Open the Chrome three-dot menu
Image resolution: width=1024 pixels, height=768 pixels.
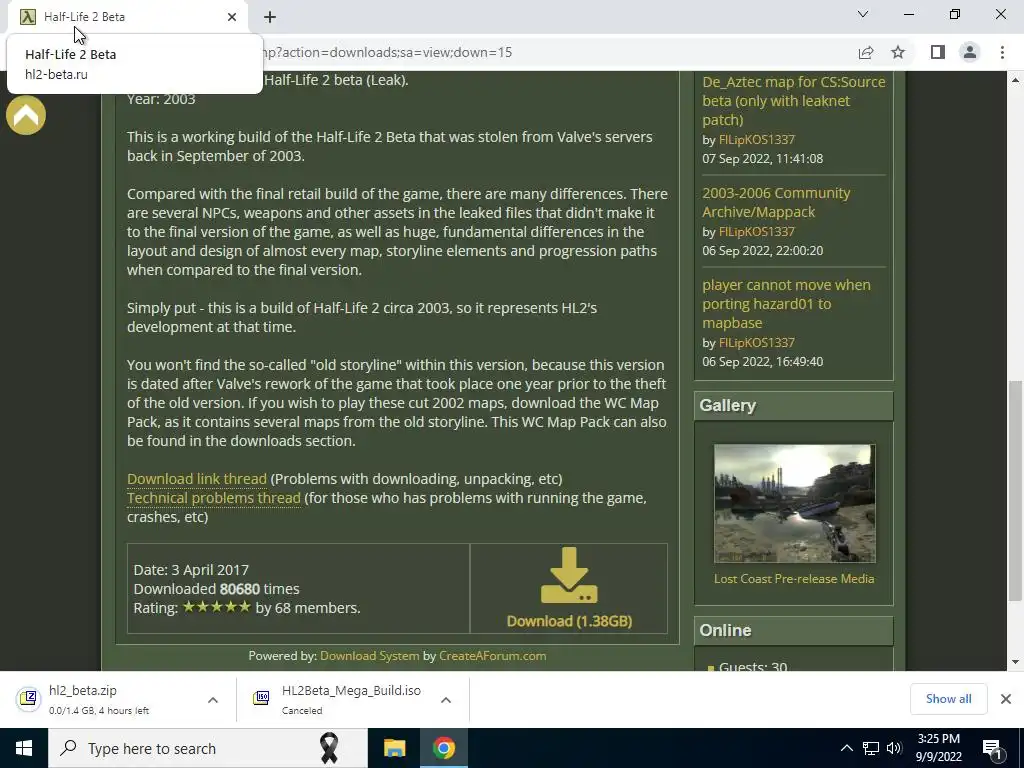(1002, 52)
